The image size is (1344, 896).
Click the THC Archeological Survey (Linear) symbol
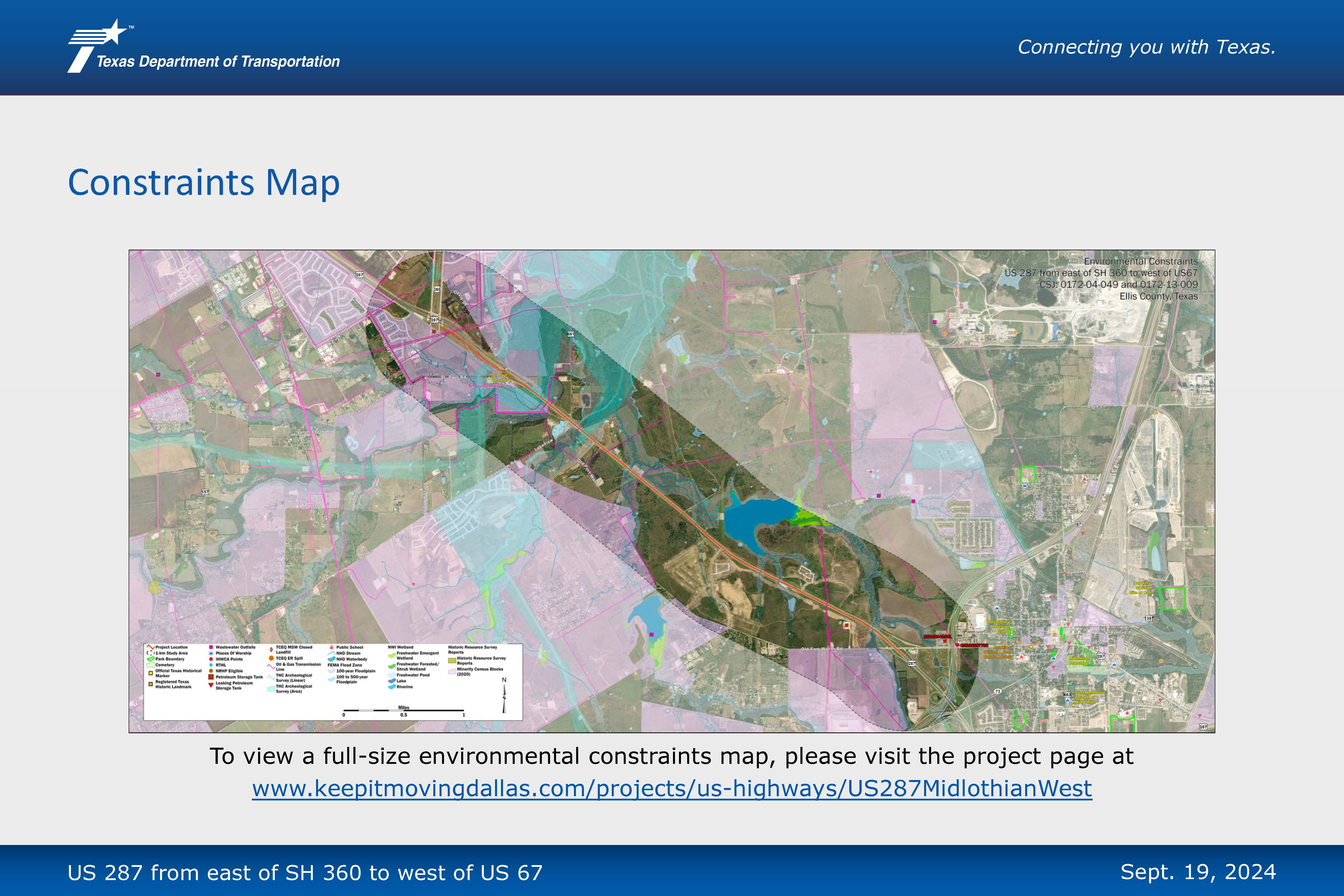(272, 678)
